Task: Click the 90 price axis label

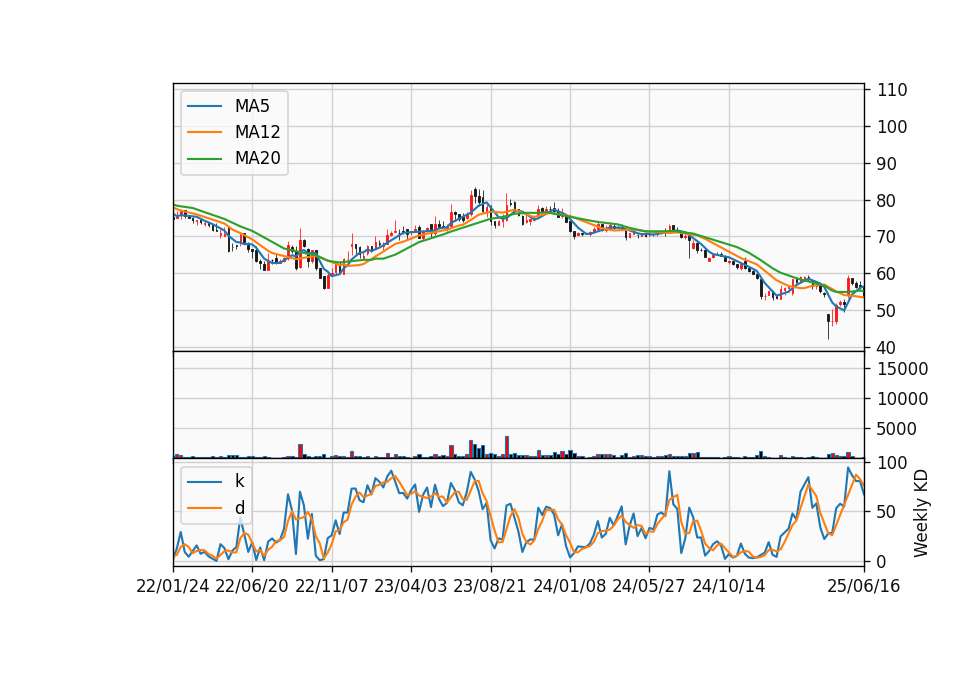Action: pos(887,164)
